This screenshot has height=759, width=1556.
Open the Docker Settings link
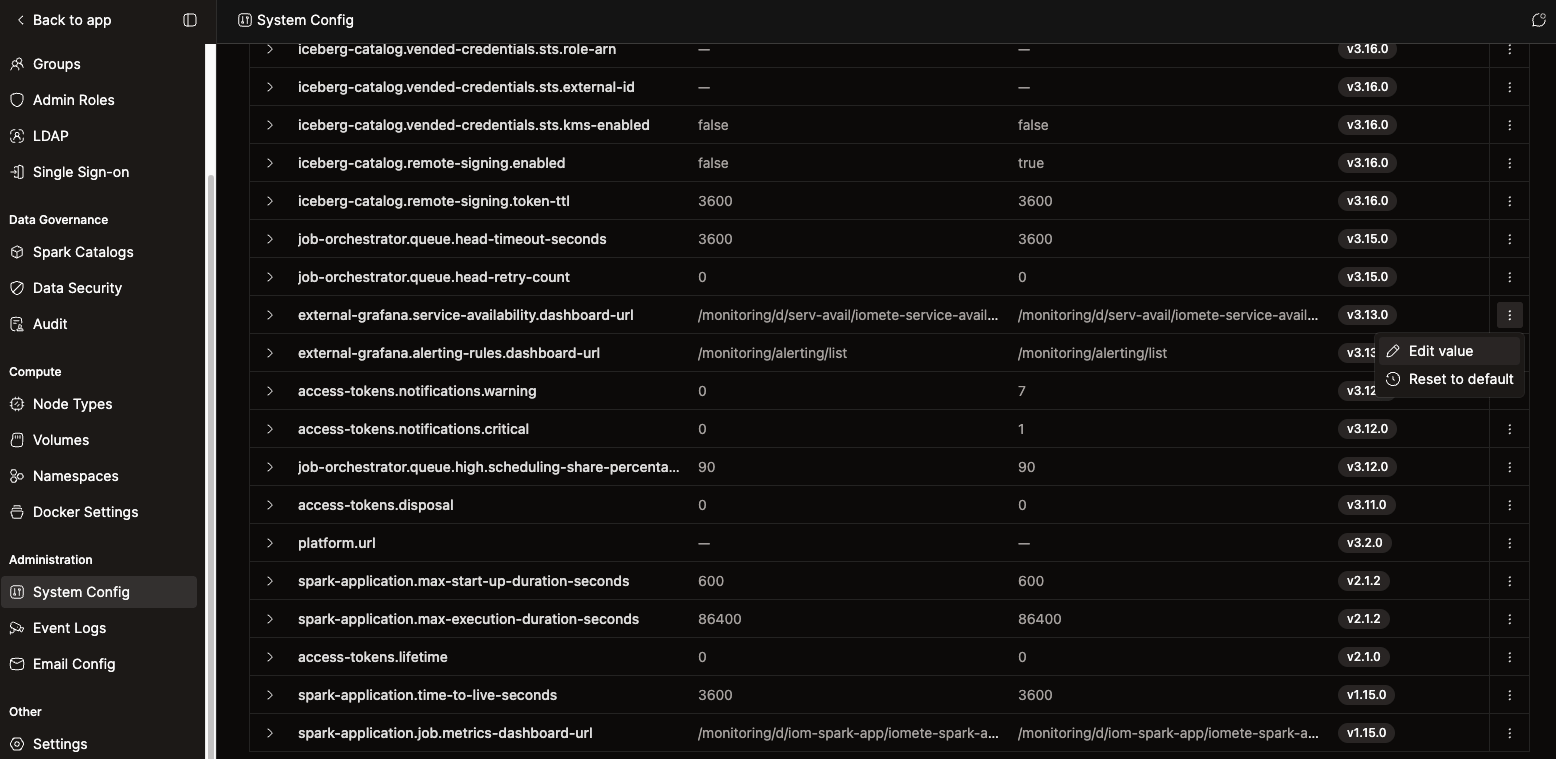(99, 512)
